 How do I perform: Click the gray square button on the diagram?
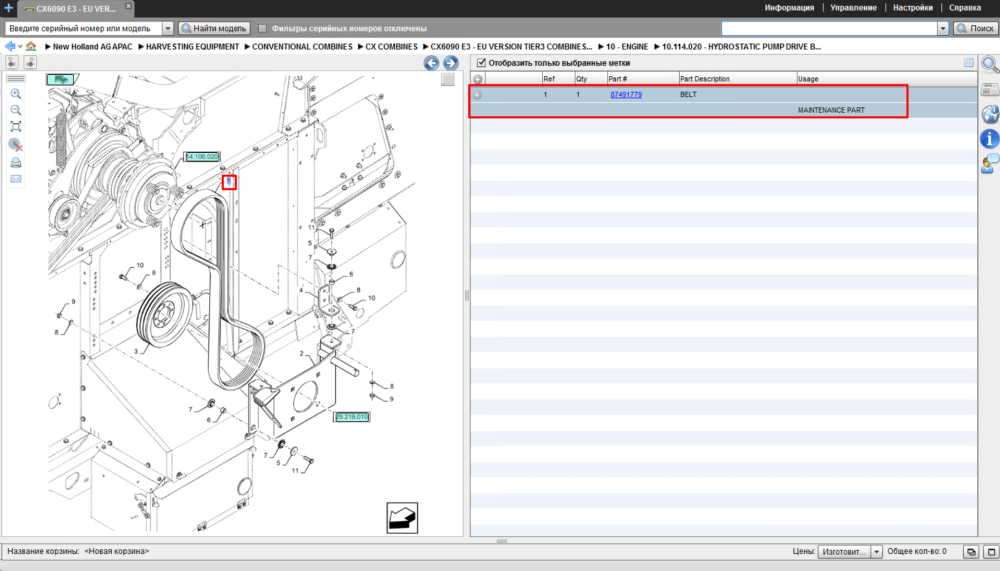pyautogui.click(x=448, y=79)
